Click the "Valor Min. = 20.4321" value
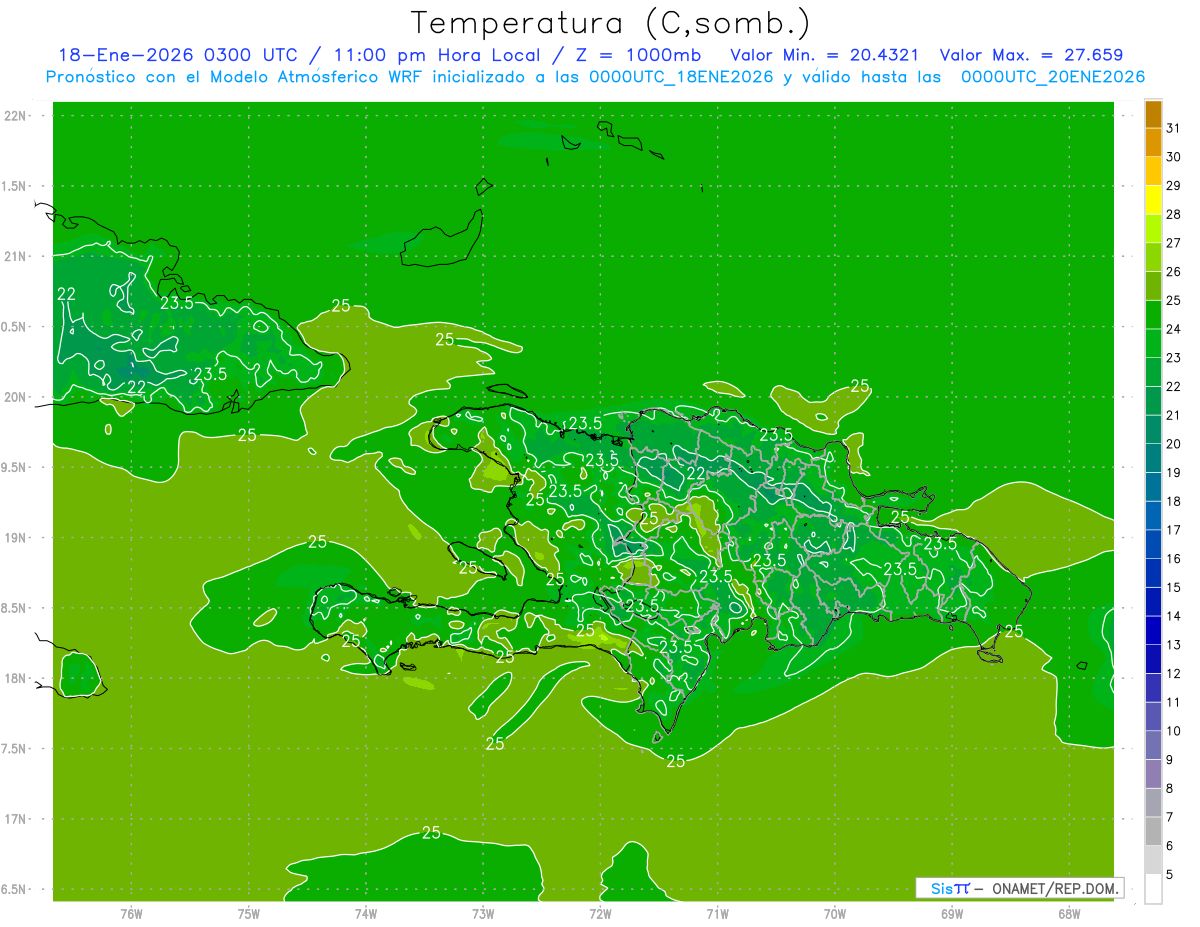 (825, 55)
